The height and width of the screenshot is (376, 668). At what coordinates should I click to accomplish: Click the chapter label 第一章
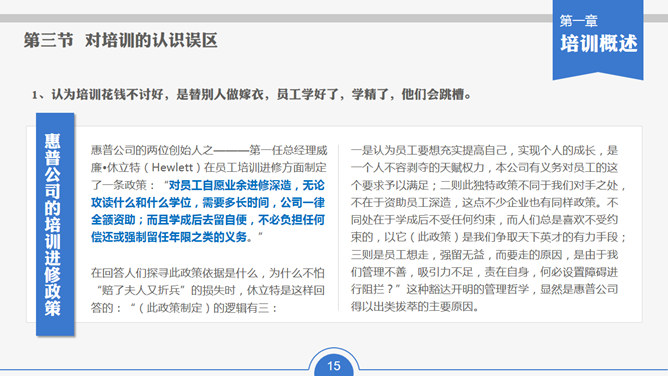click(x=579, y=20)
